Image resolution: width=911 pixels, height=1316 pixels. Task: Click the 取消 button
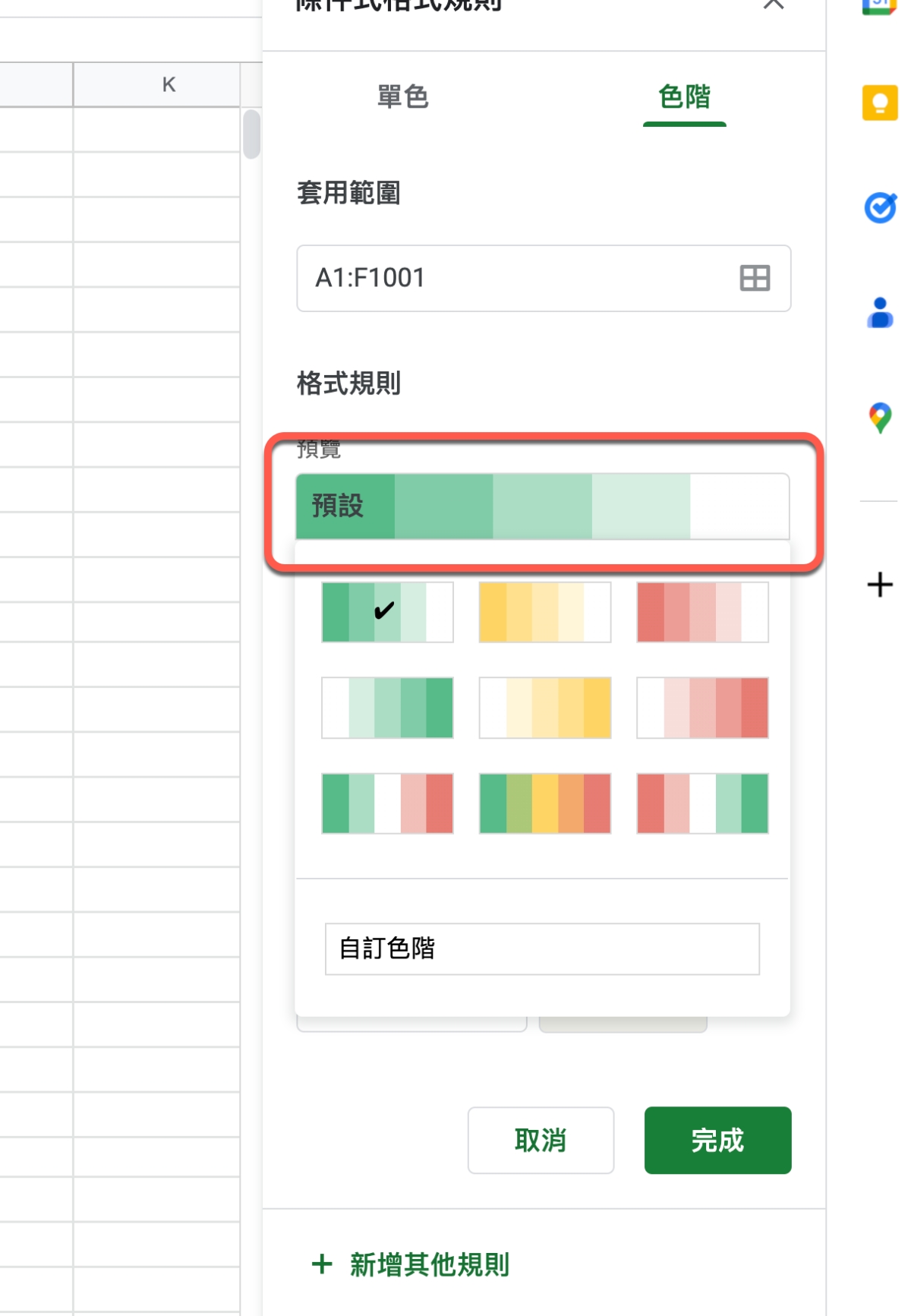coord(541,1140)
